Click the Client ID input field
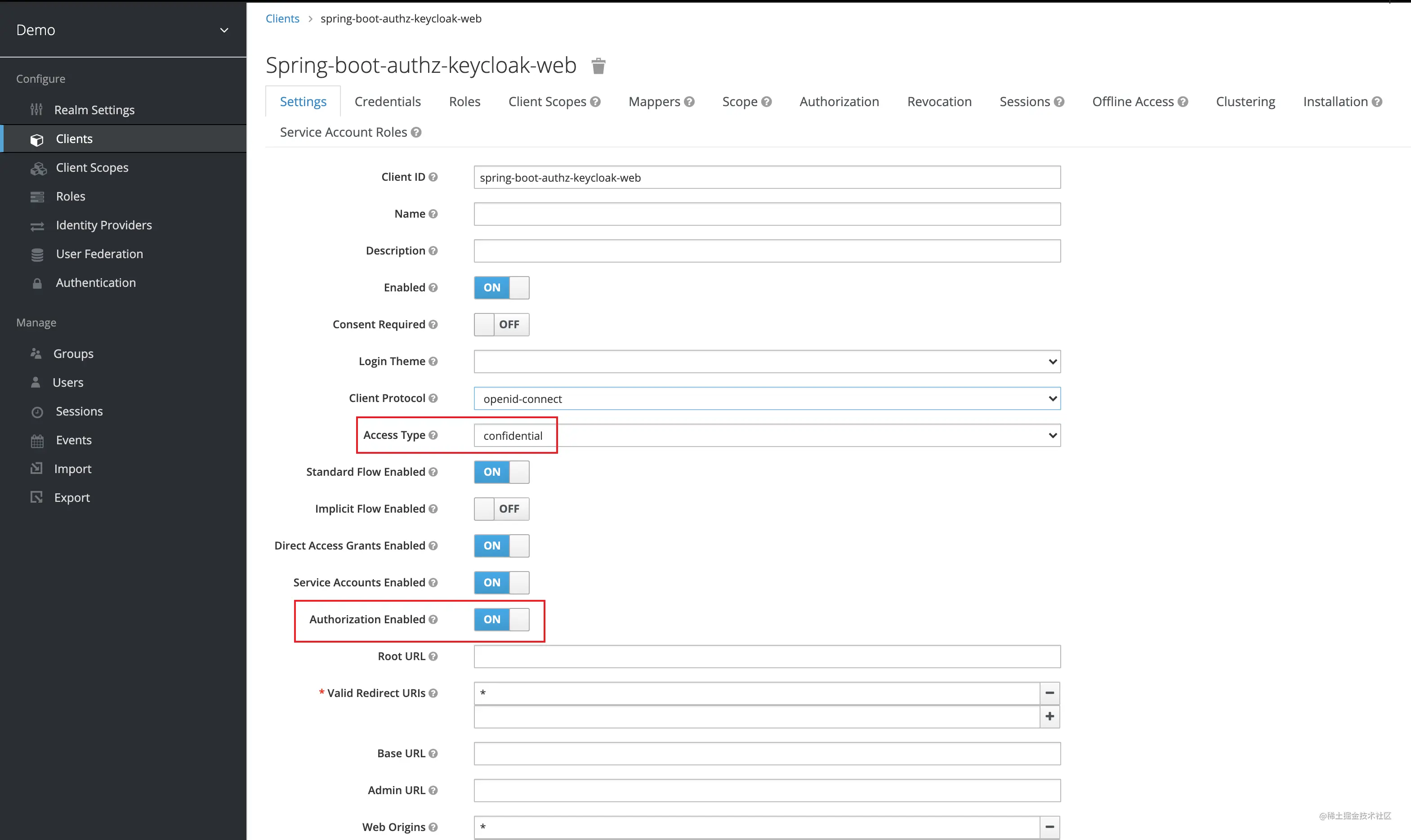 tap(767, 177)
